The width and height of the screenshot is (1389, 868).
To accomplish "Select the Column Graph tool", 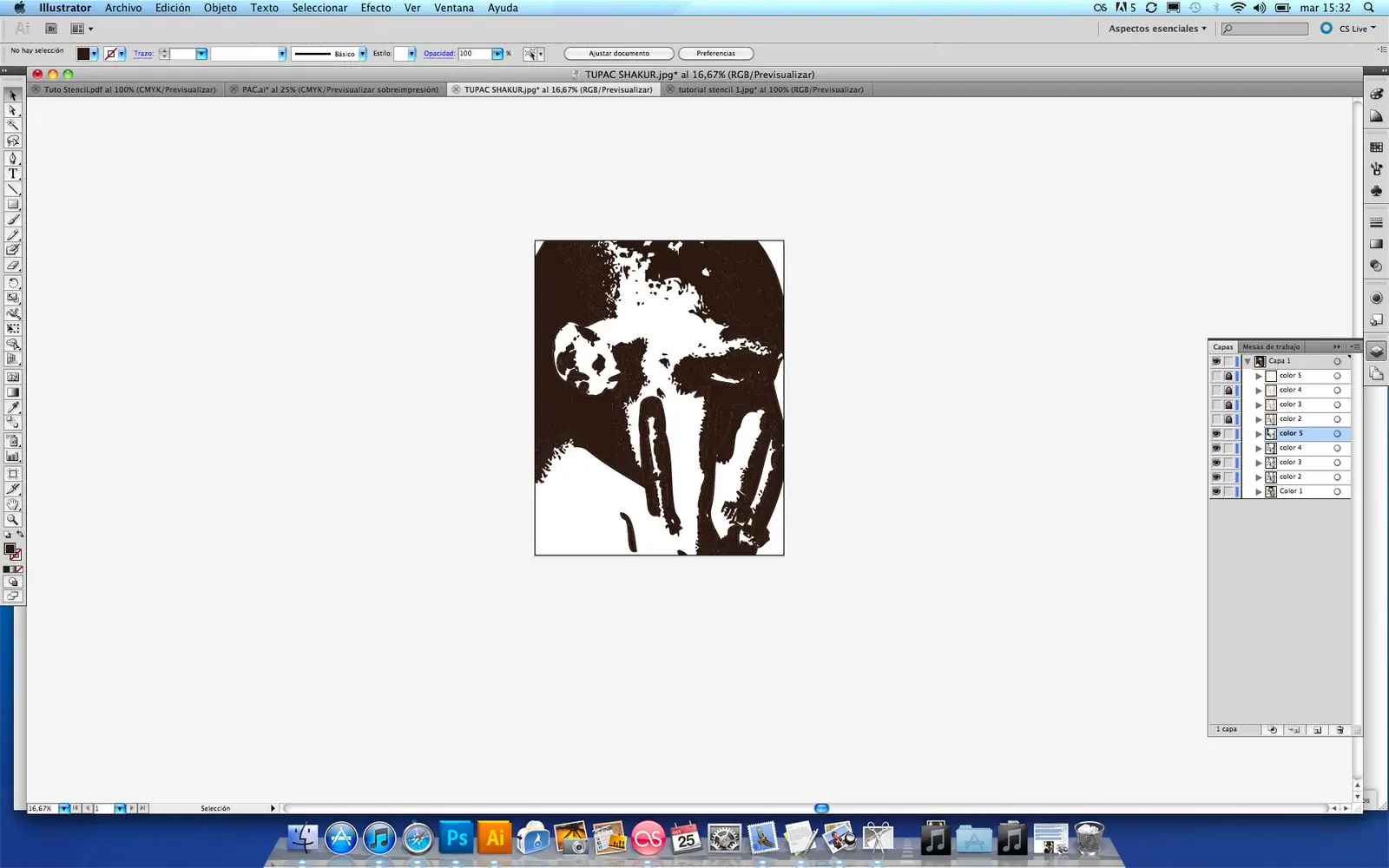I will click(x=13, y=455).
